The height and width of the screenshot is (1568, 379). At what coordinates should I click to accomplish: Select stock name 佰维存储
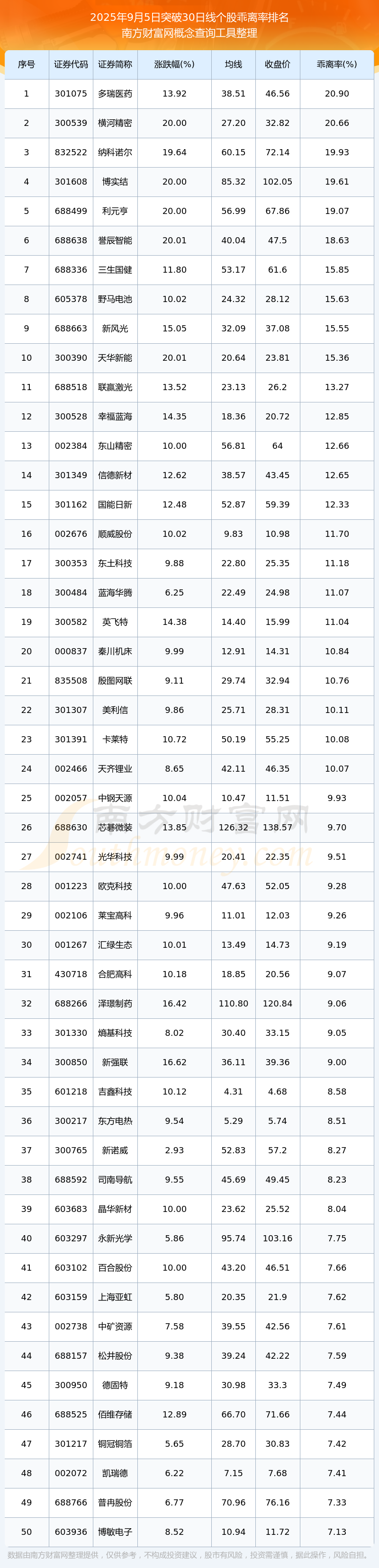click(x=115, y=1415)
